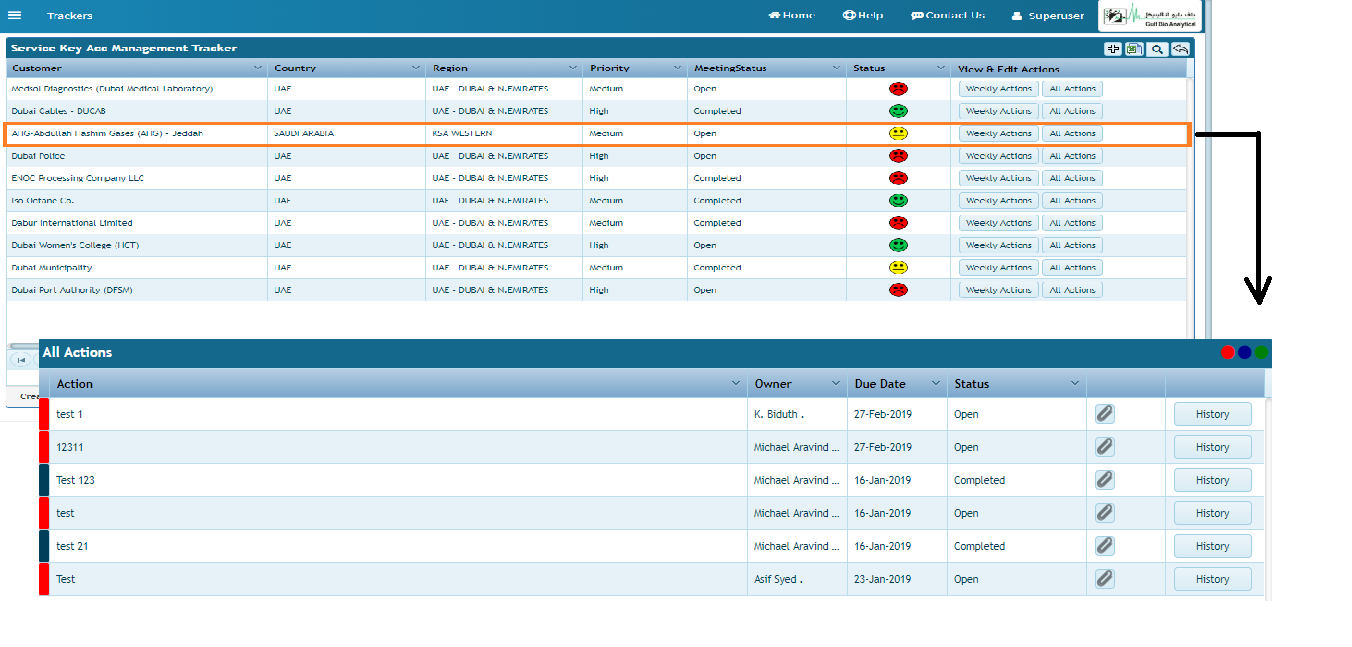Click the green status face for Dubai Cables
This screenshot has height=647, width=1352.
pyautogui.click(x=898, y=111)
